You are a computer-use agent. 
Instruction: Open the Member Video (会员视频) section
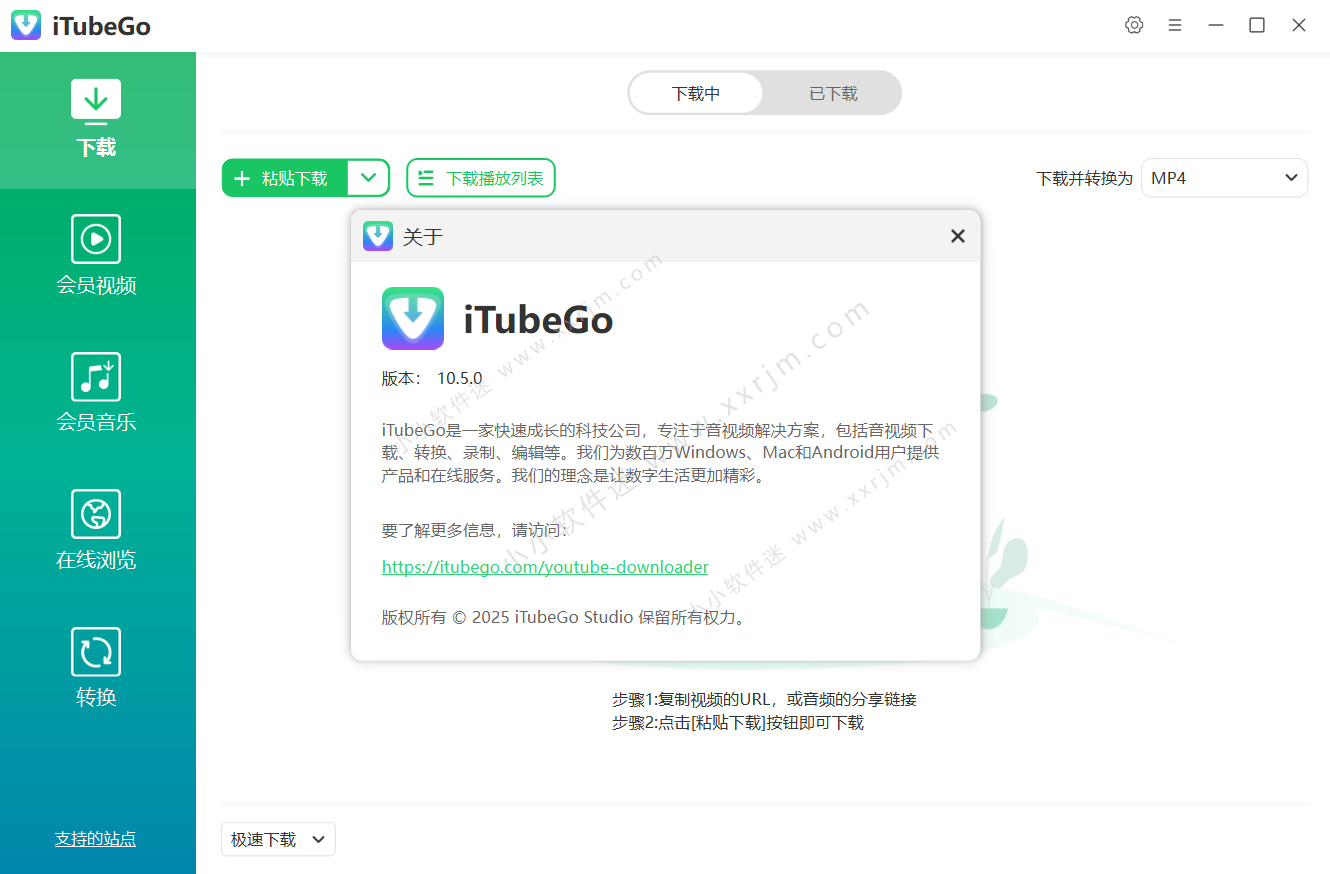[96, 256]
